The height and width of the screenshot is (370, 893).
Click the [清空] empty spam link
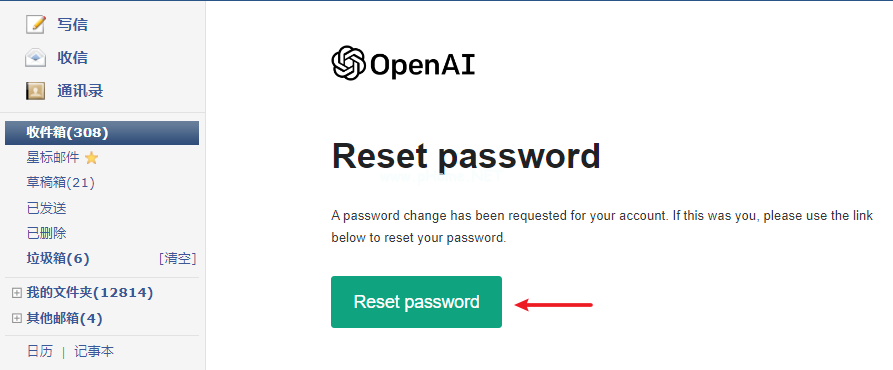(x=178, y=258)
